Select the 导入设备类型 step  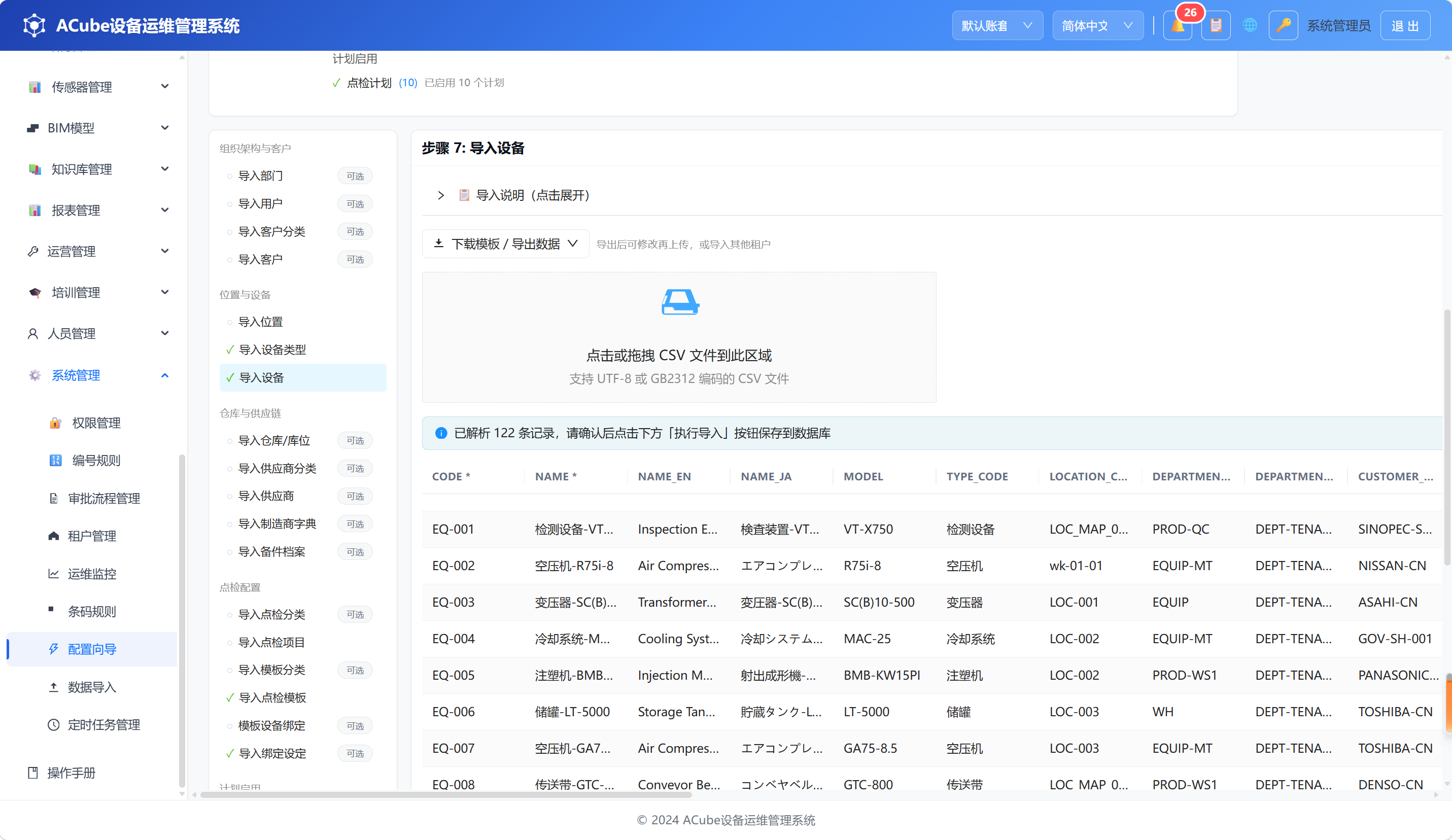point(302,349)
